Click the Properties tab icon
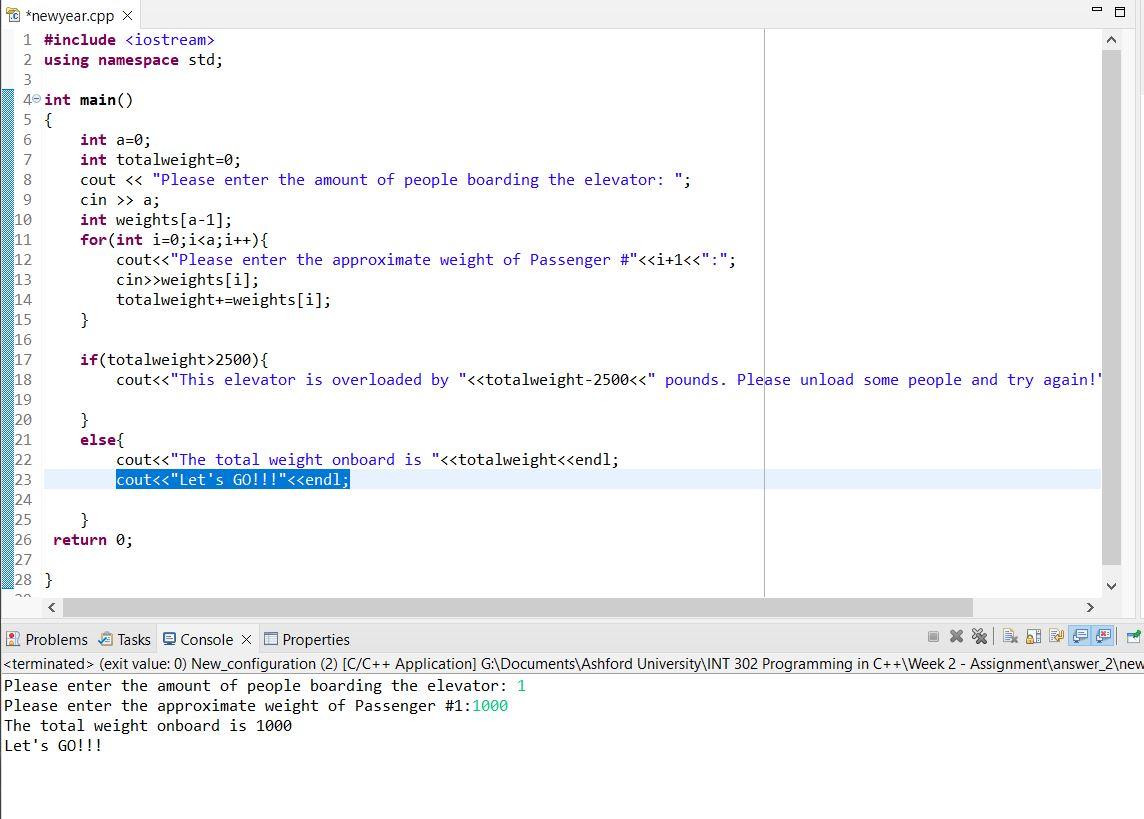The height and width of the screenshot is (819, 1144). tap(271, 639)
